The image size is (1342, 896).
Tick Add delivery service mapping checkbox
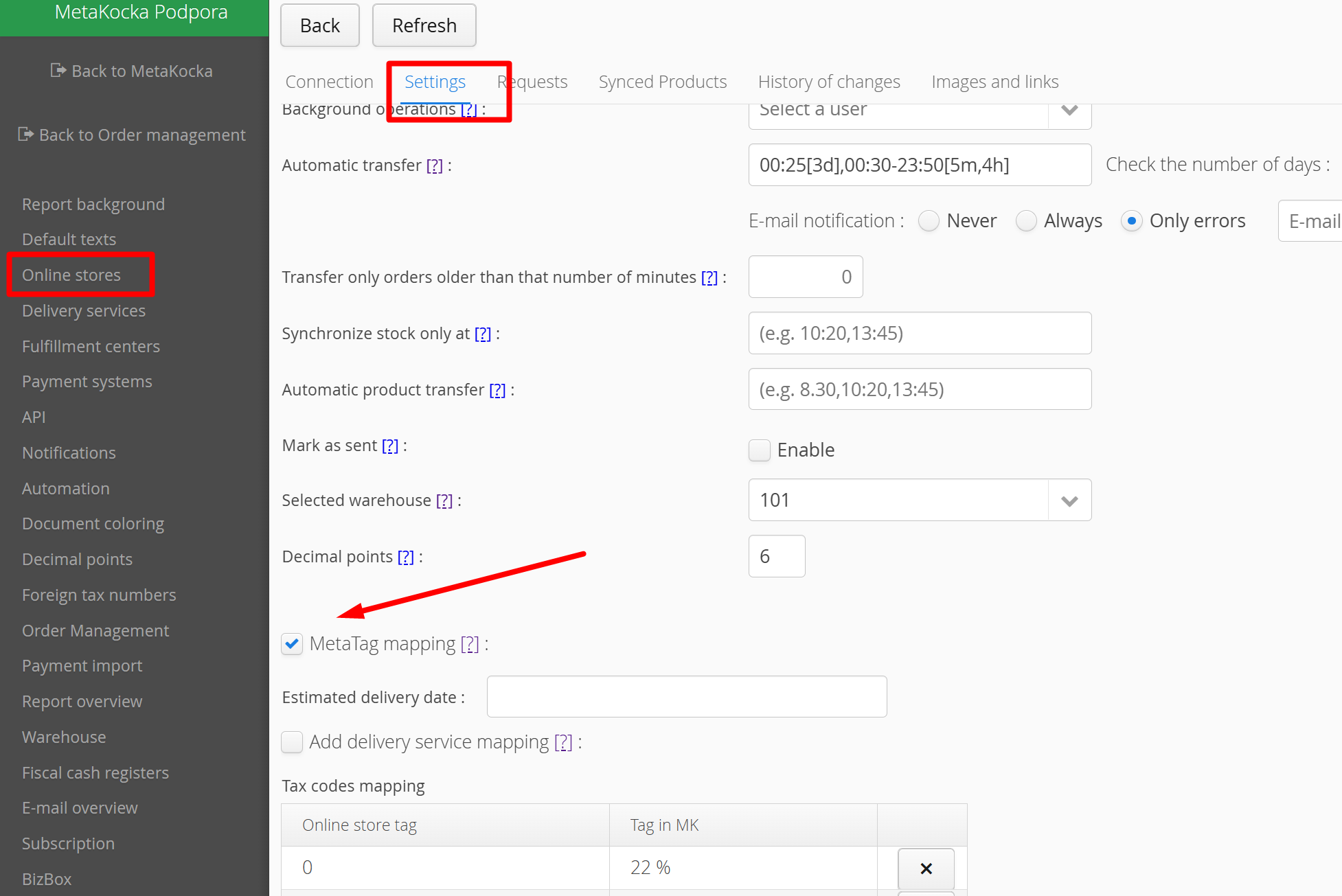point(292,742)
